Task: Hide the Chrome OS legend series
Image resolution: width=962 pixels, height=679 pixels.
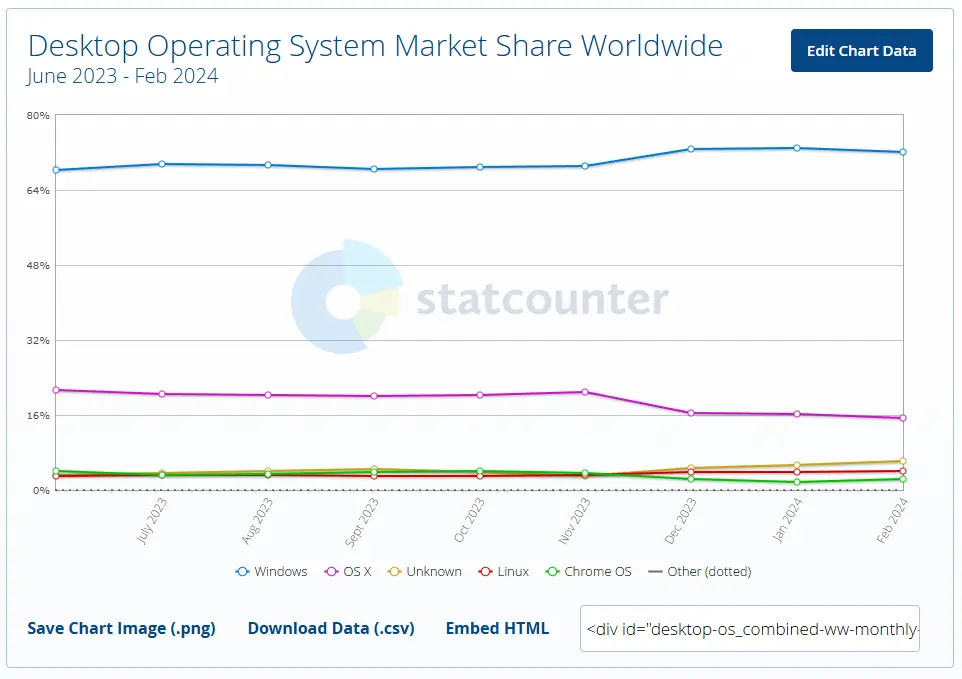Action: coord(588,571)
